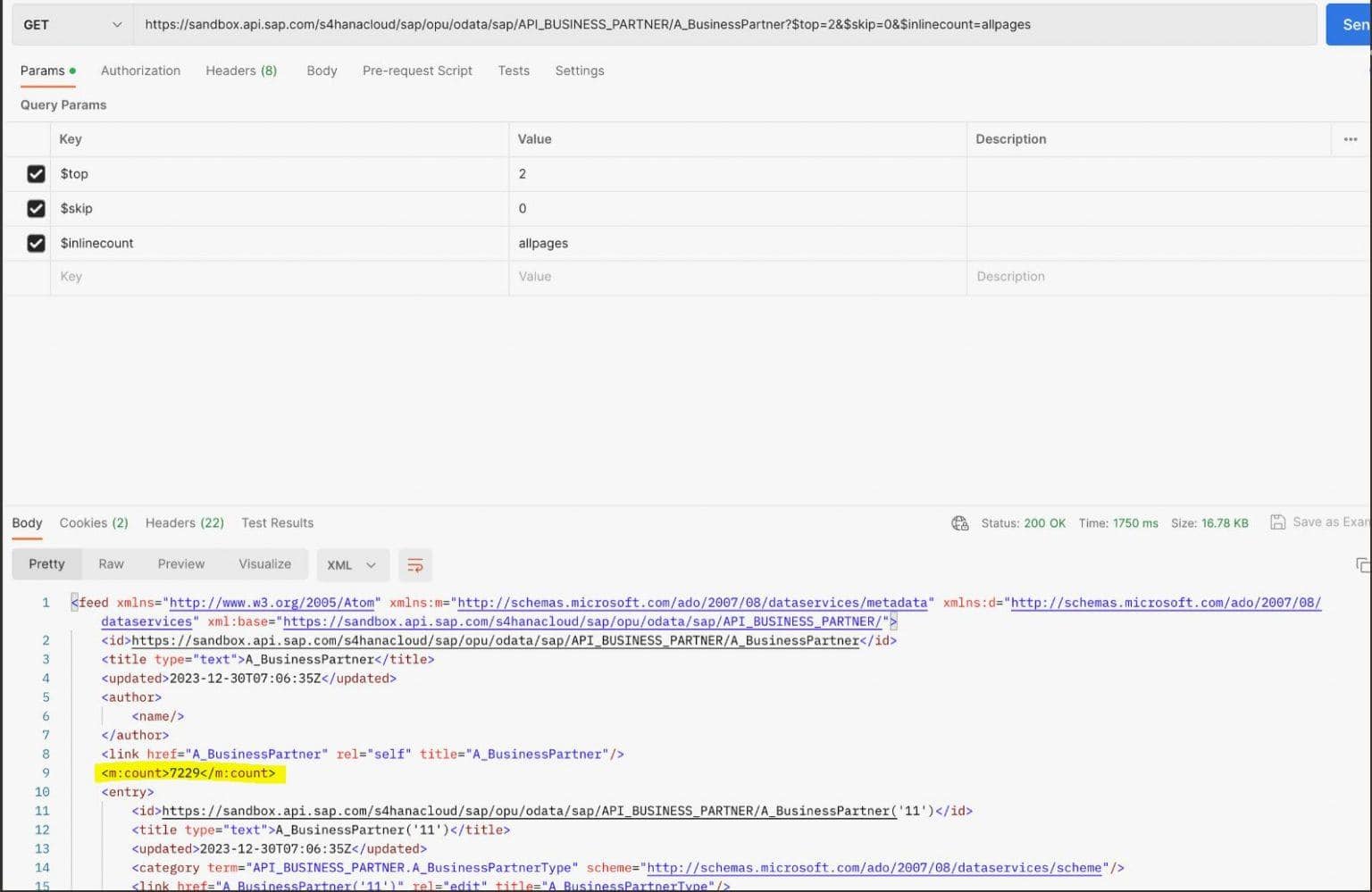Image resolution: width=1372 pixels, height=892 pixels.
Task: Switch to the Visualize response view
Action: (264, 564)
